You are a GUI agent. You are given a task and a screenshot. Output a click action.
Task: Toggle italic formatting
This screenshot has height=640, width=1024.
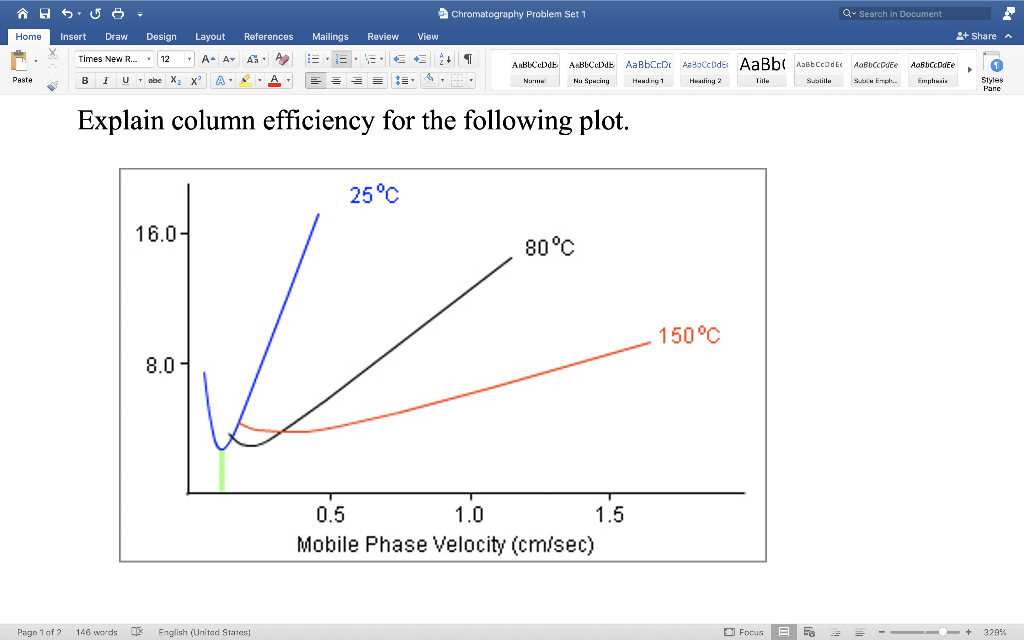tap(105, 80)
